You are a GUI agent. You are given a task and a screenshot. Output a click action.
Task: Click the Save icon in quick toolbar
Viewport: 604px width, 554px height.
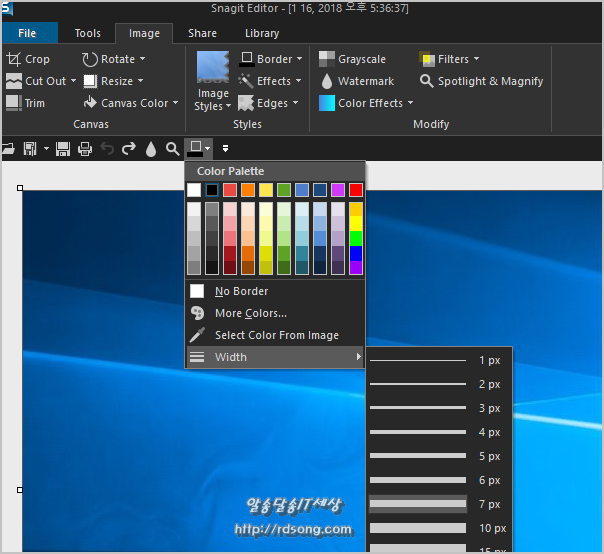click(63, 148)
